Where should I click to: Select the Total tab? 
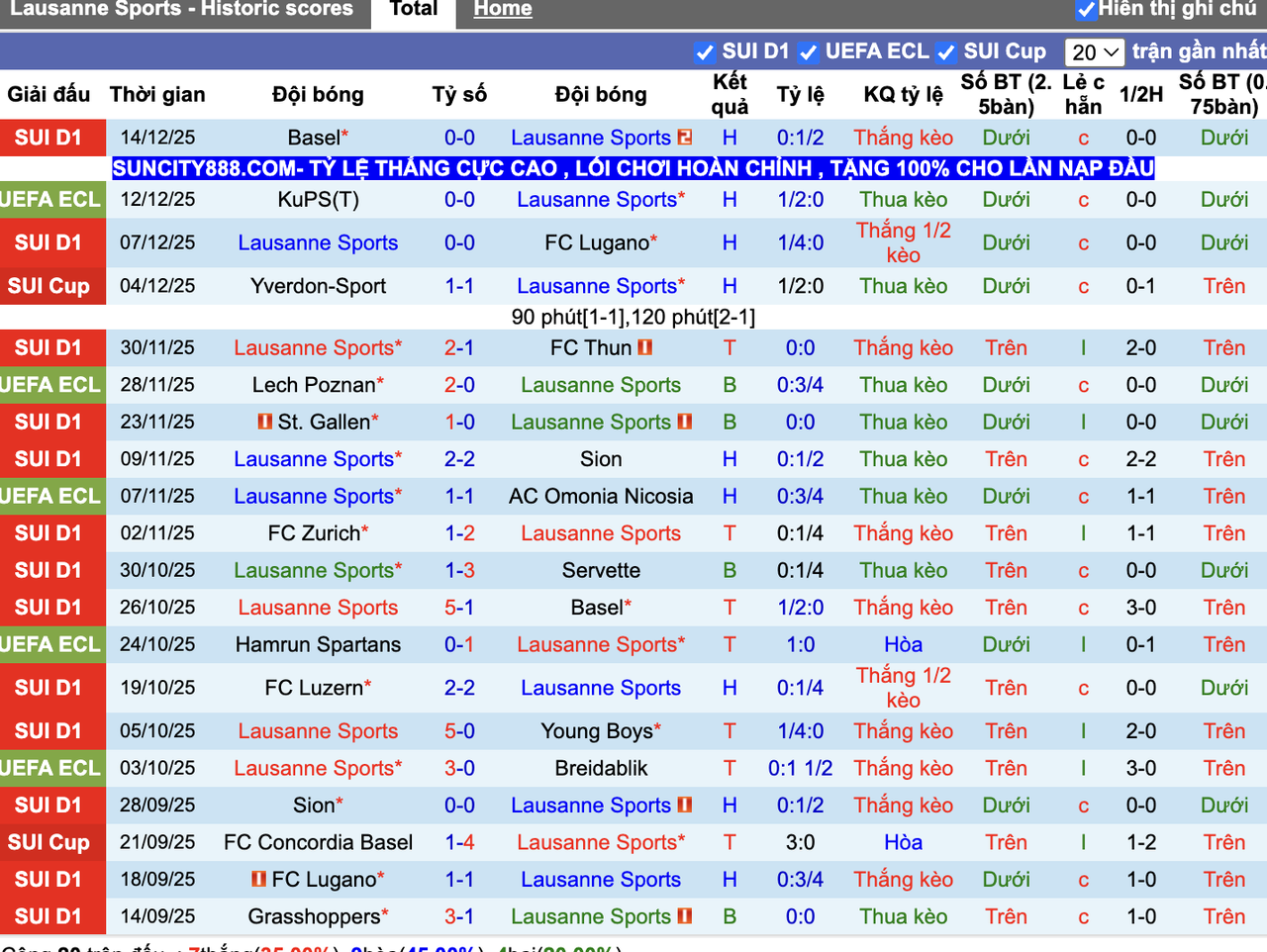413,9
